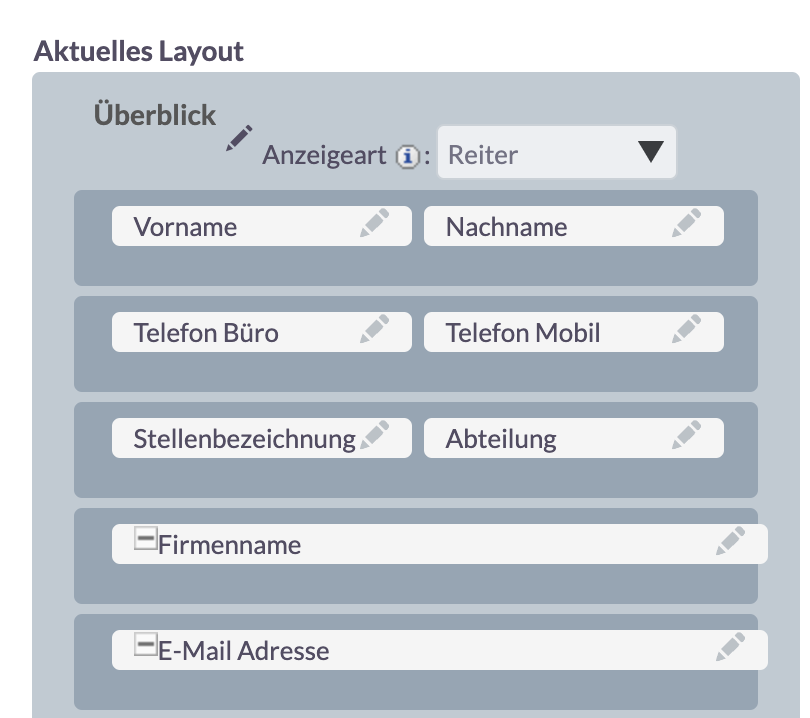This screenshot has width=810, height=718.
Task: Click the Anzeigeart dropdown arrow
Action: click(651, 152)
